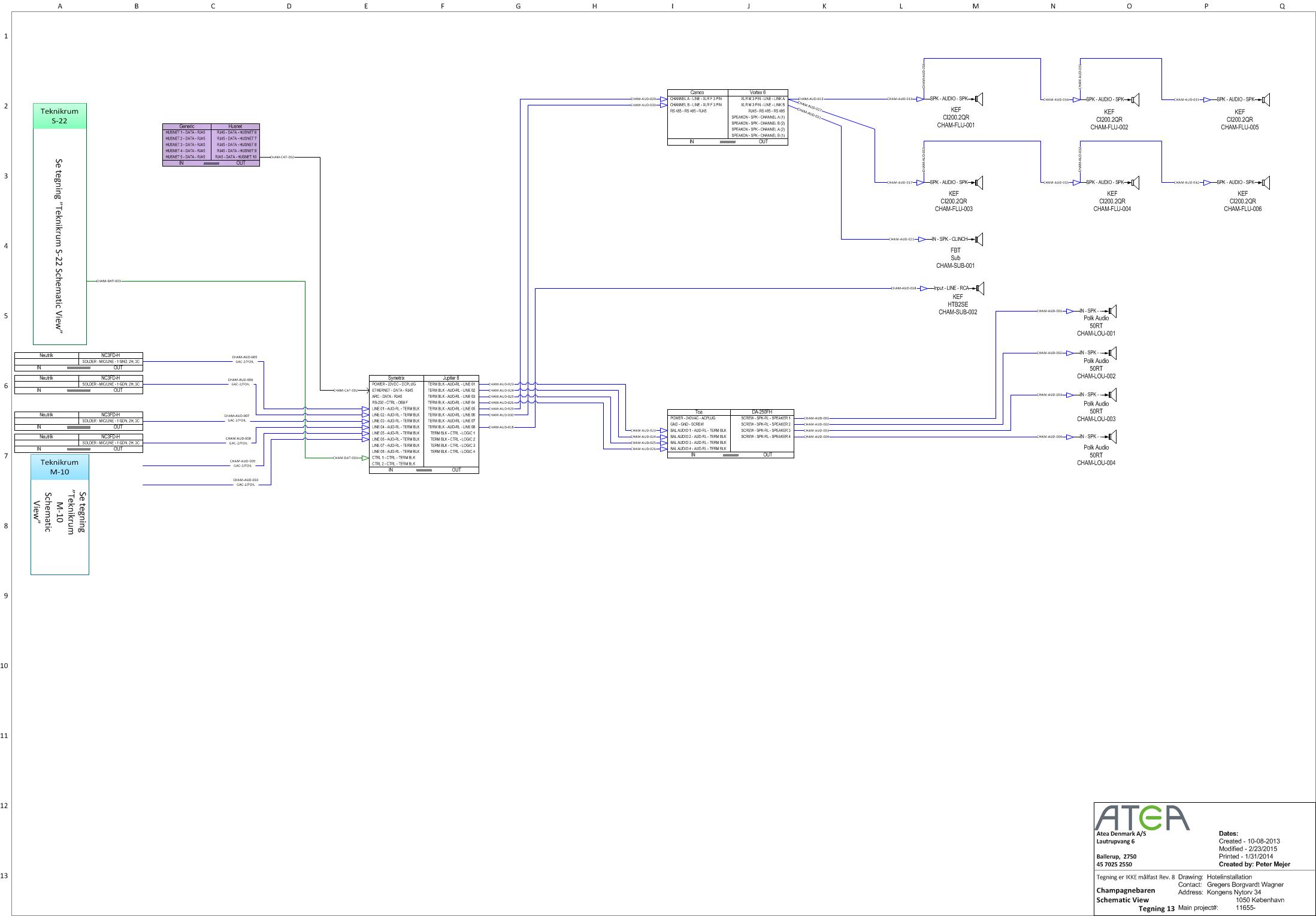Screen dimensions: 1316x916
Task: Click the speaker symbol above KEF CHAM-FLU-003
Action: (x=979, y=182)
